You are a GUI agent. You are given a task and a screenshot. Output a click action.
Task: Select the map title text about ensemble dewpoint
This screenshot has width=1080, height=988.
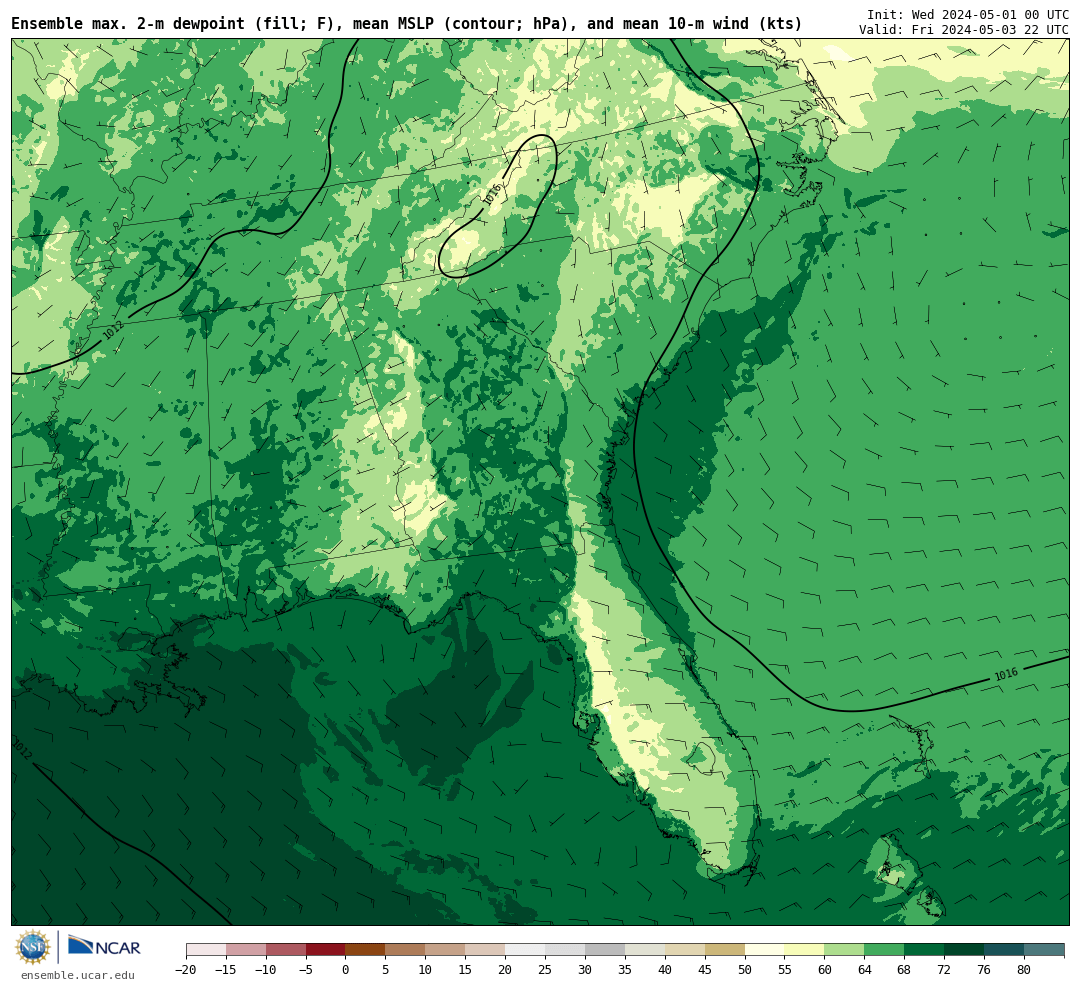406,23
